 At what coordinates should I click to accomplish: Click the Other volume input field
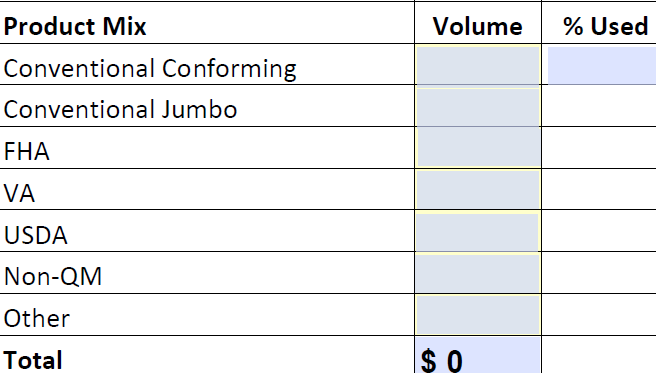[478, 315]
